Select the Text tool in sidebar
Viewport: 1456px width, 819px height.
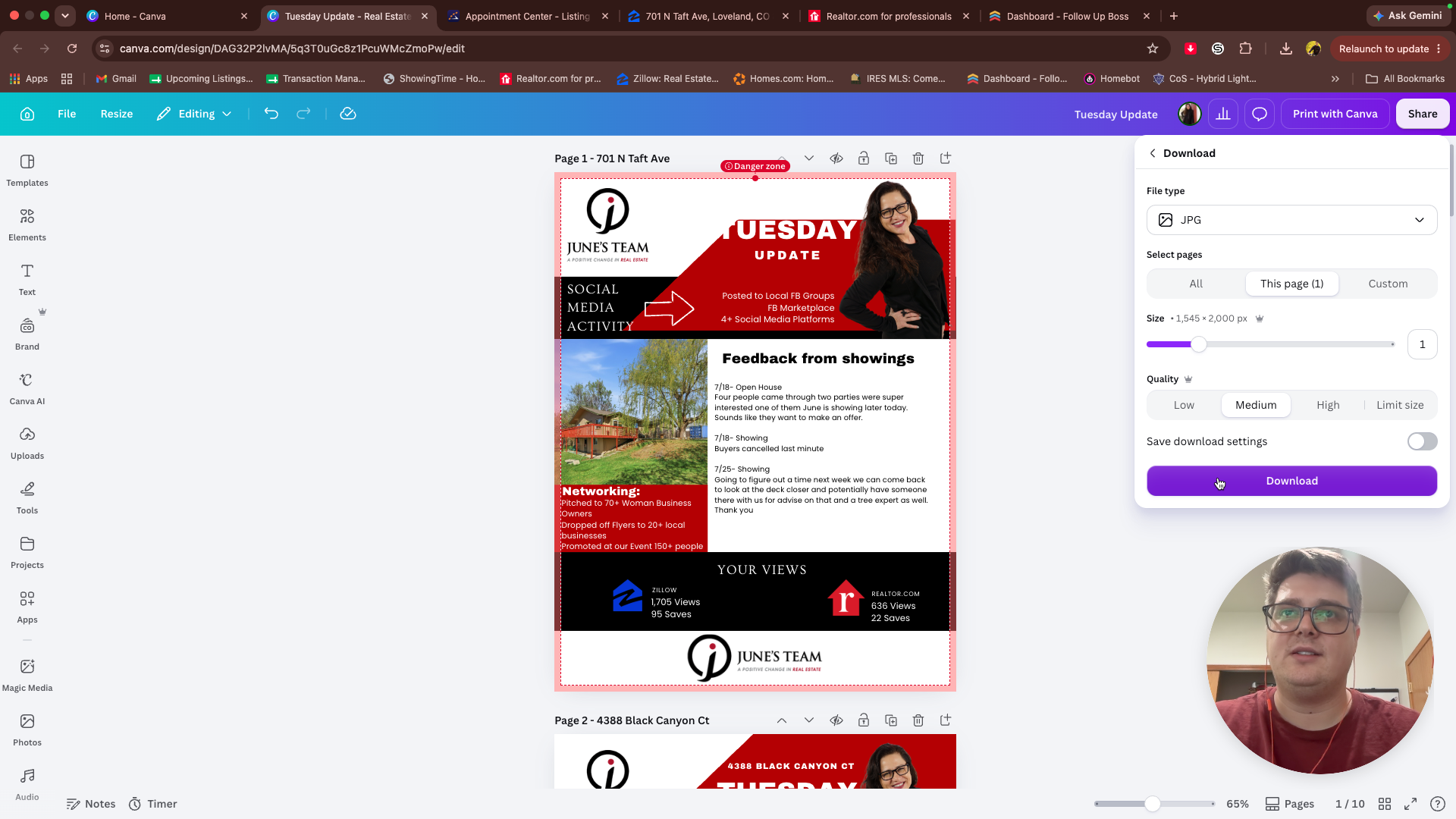(27, 280)
